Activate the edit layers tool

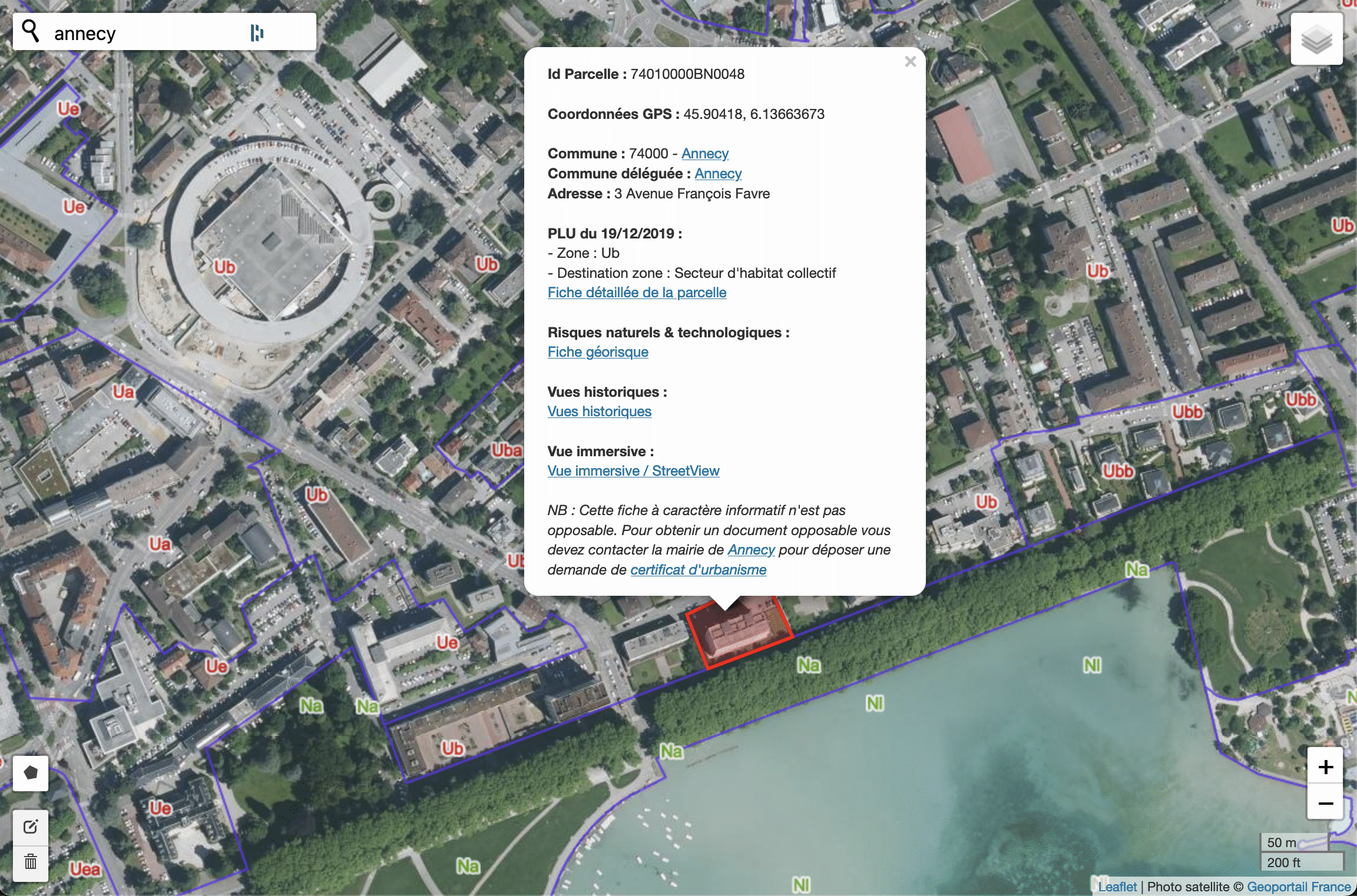point(31,827)
